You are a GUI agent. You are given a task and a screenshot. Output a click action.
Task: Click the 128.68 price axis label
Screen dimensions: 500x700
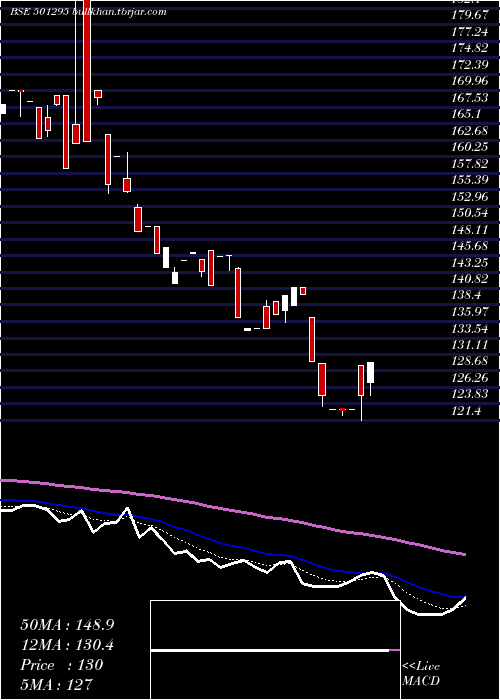tap(469, 362)
